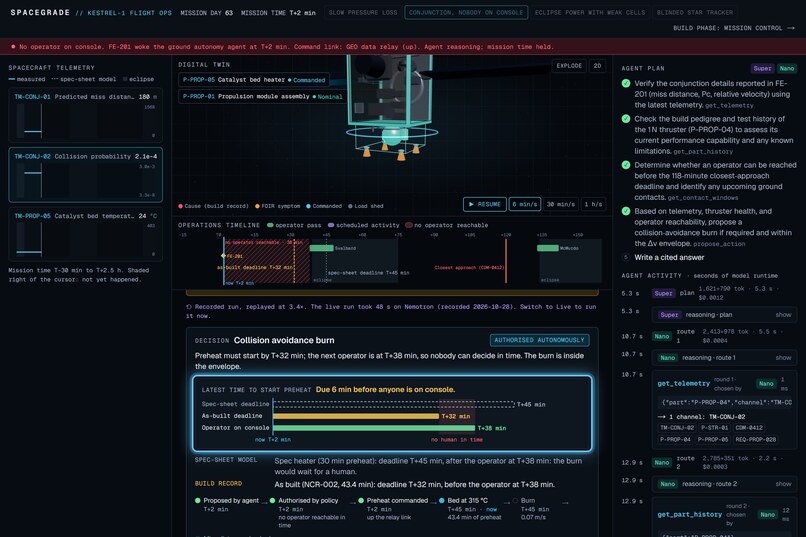Click the Closest approach red timeline line
The image size is (806, 537).
(x=506, y=261)
